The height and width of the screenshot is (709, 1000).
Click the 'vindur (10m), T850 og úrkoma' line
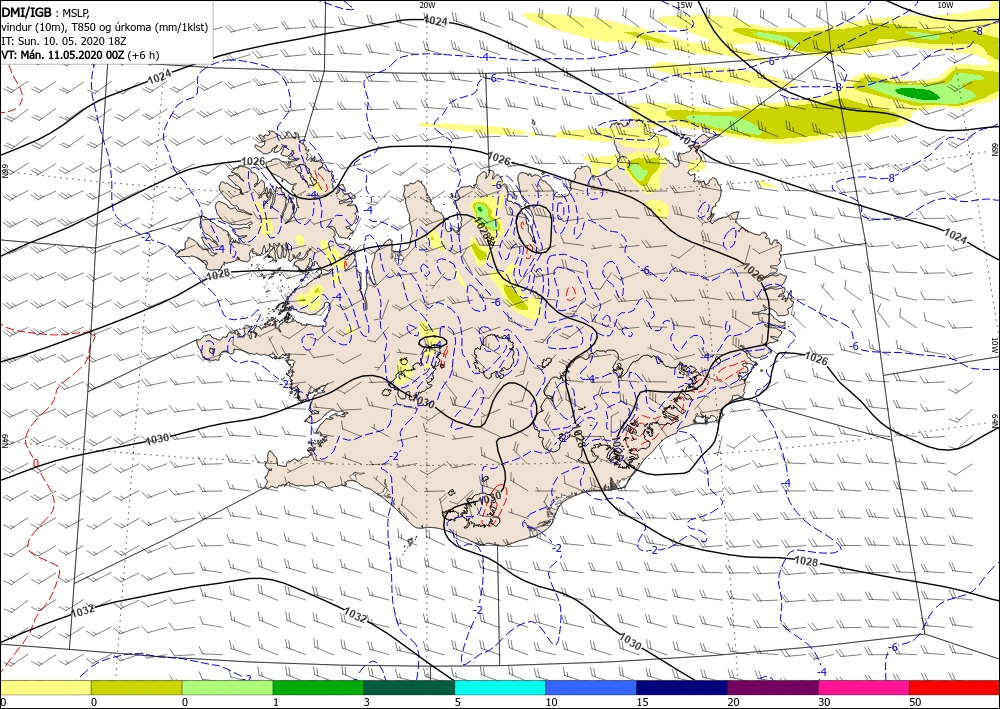click(104, 27)
